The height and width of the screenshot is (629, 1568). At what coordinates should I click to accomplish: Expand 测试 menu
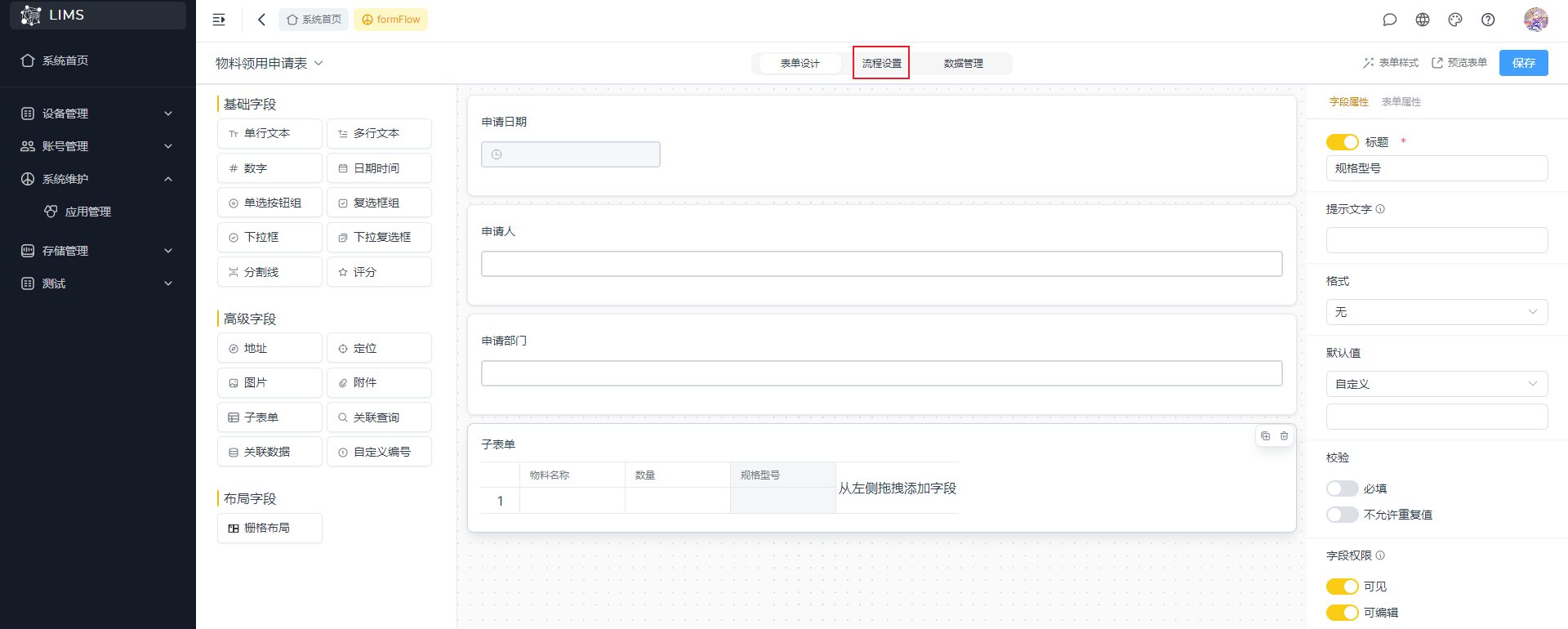point(98,283)
